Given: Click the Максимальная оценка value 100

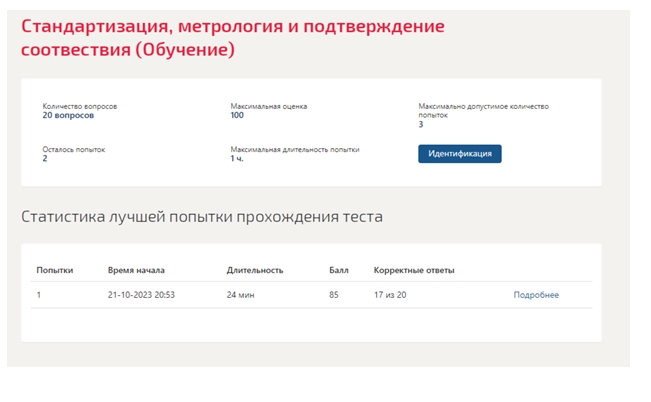Looking at the screenshot, I should pos(237,115).
